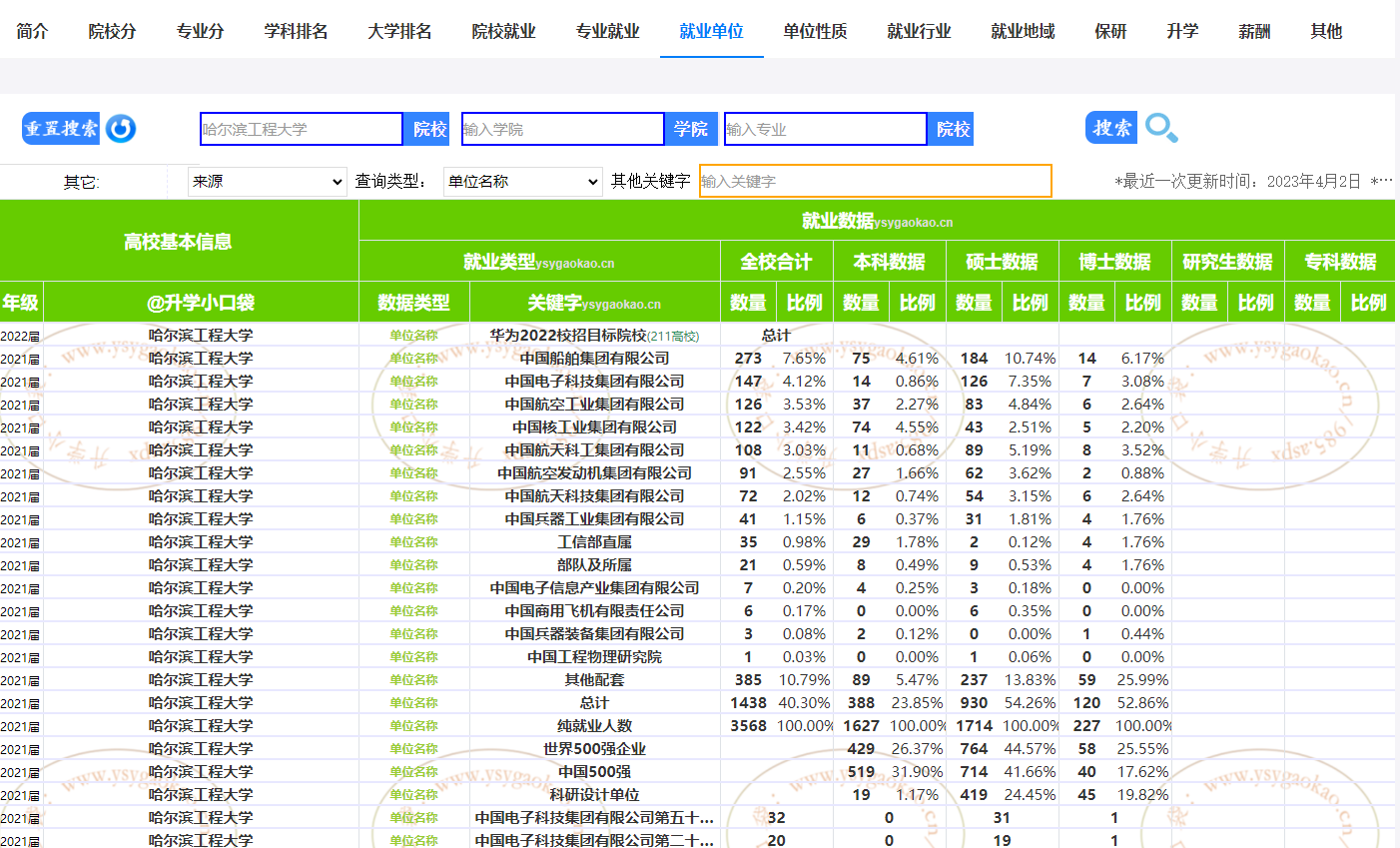Focus the 输入专业 major input field
Viewport: 1400px width, 848px height.
(x=826, y=129)
